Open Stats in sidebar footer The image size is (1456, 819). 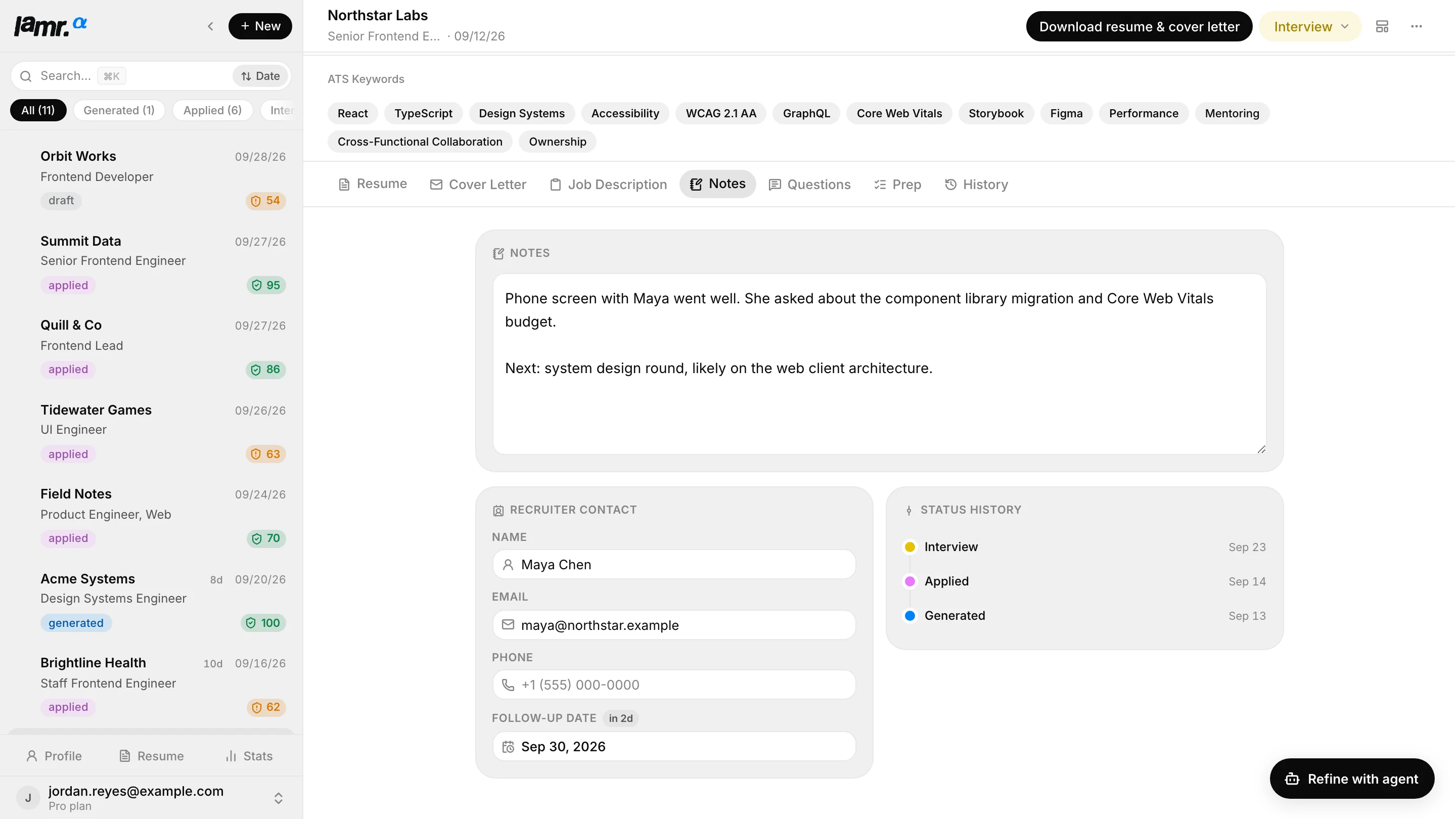249,756
